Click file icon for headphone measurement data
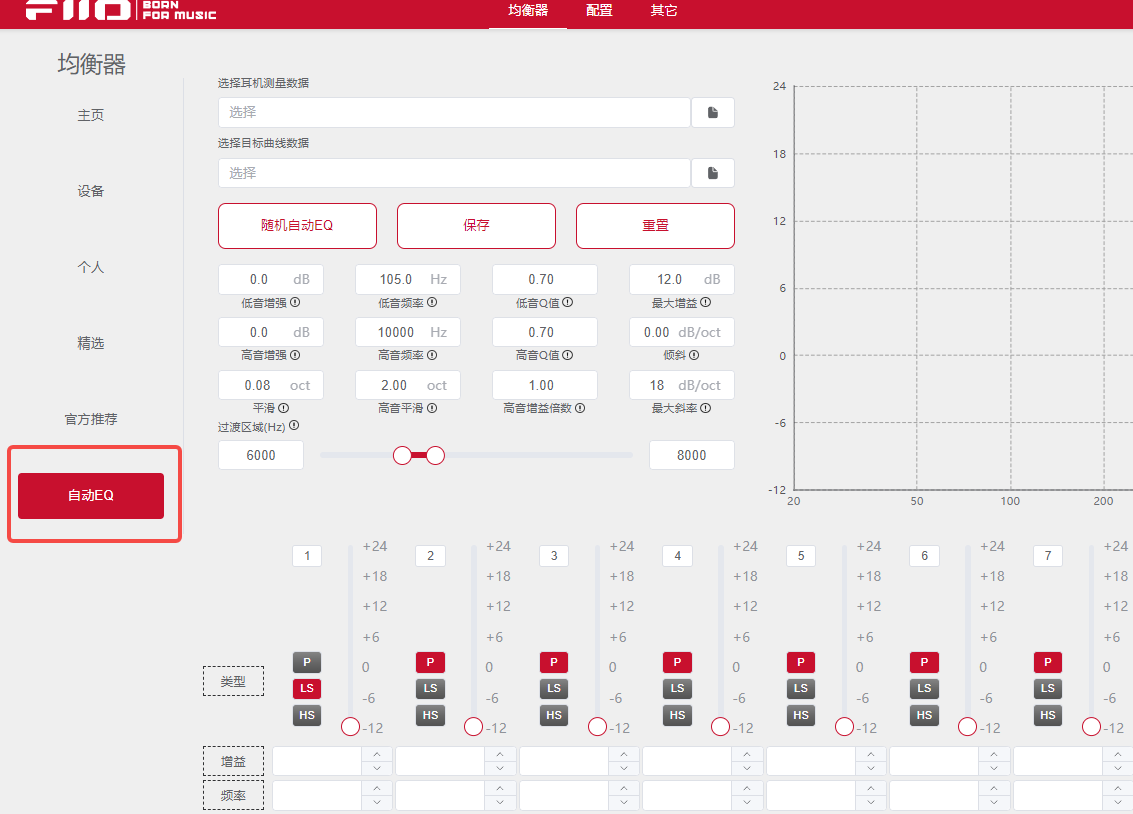 [713, 113]
